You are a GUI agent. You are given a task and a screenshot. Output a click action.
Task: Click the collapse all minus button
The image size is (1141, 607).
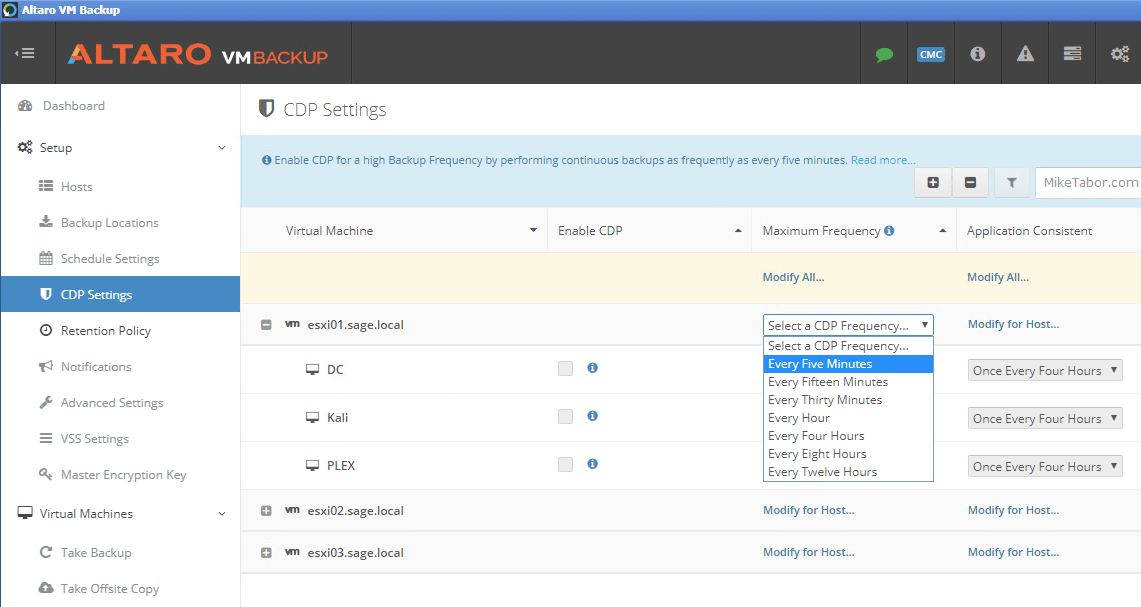click(970, 183)
